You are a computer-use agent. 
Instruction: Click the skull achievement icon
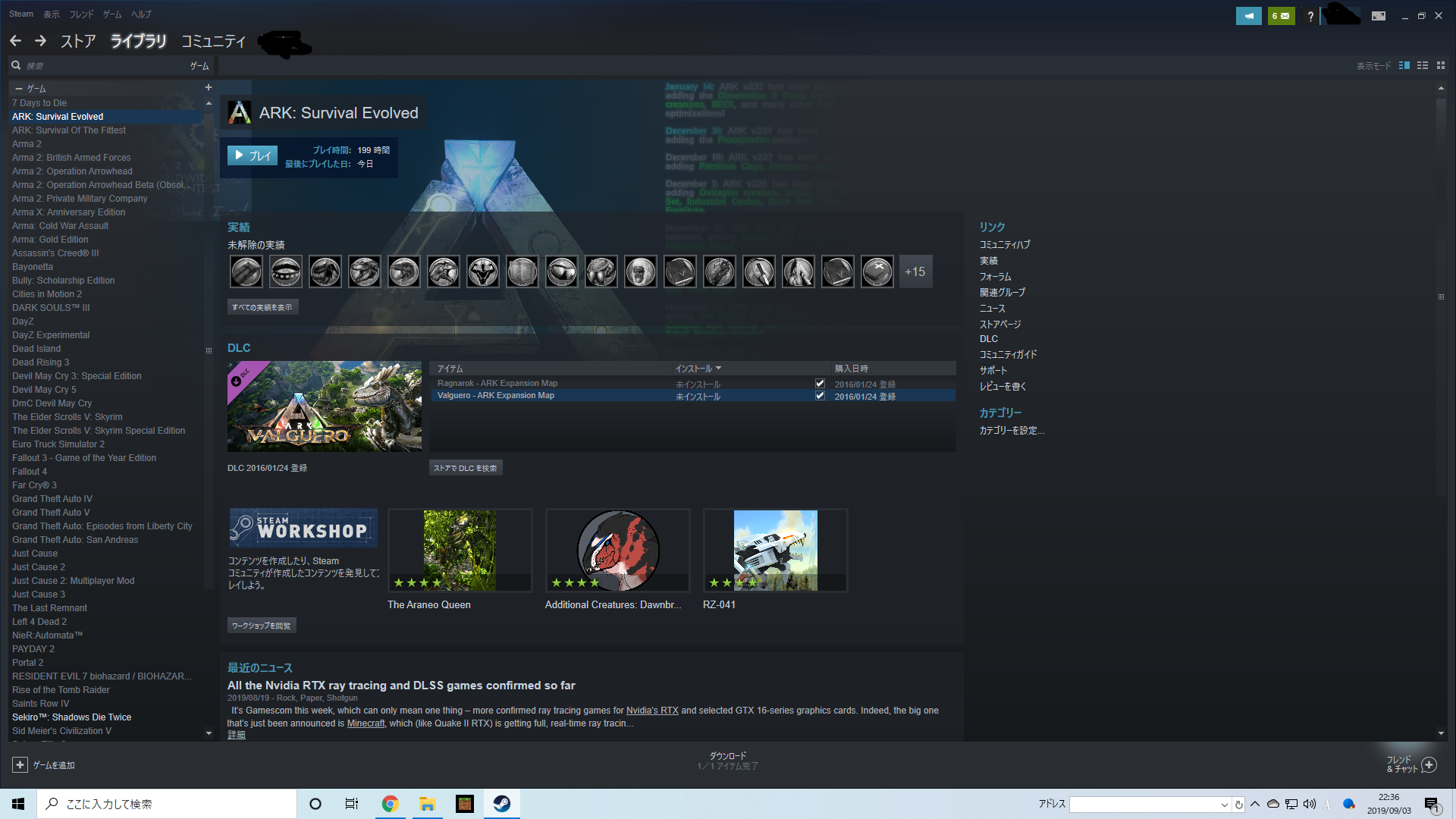point(641,271)
